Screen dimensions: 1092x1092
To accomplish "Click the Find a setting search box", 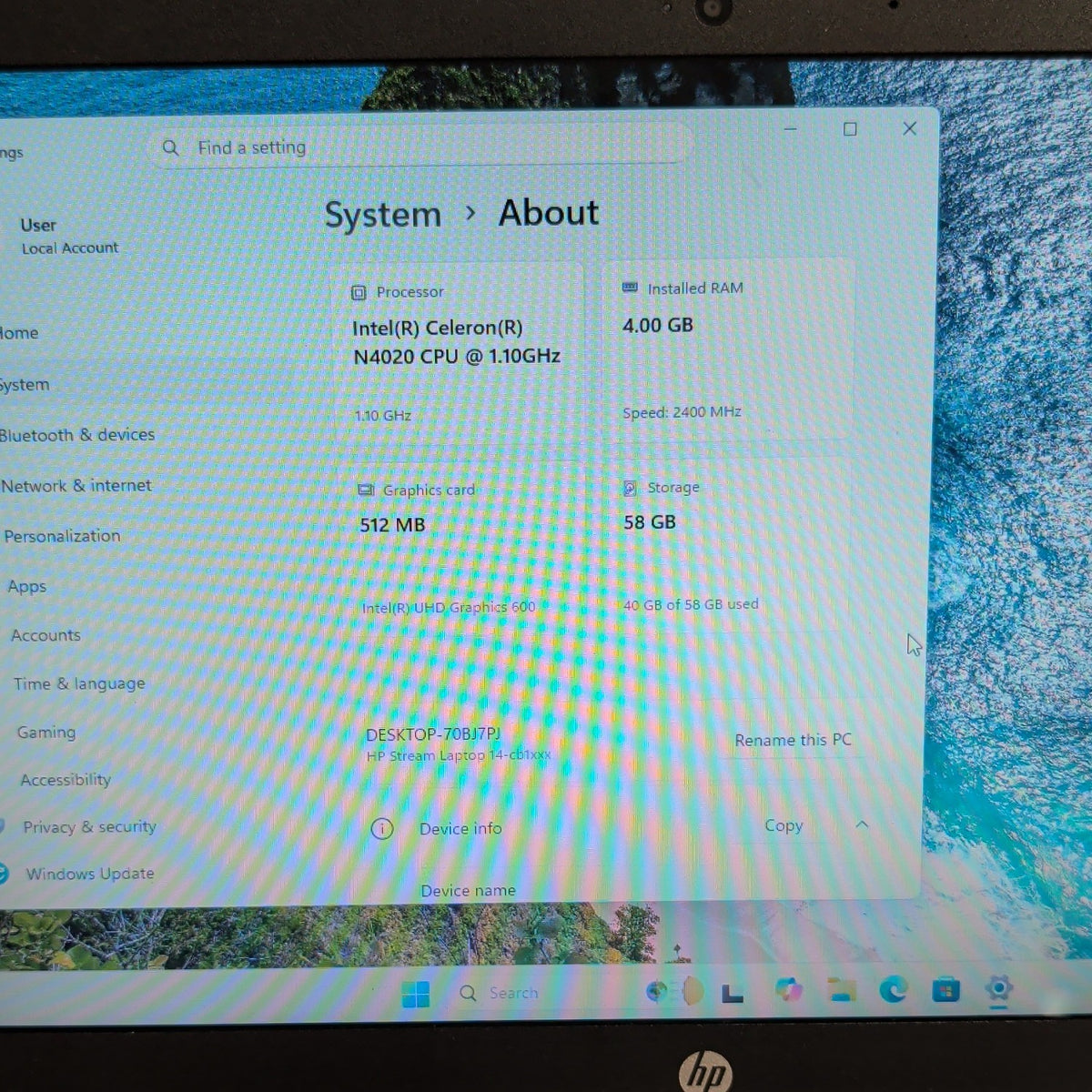I will click(x=420, y=147).
